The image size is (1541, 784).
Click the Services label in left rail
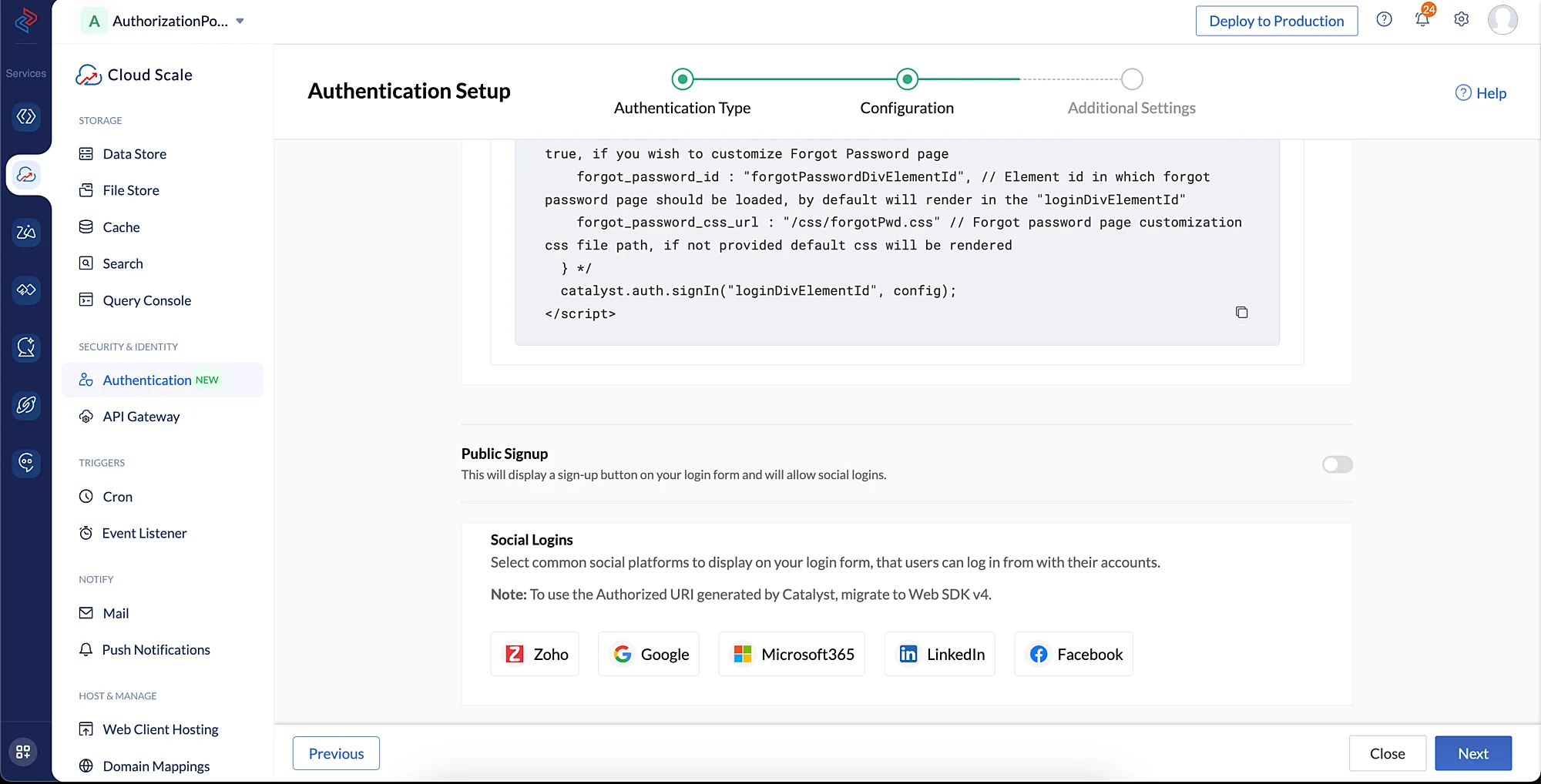(x=26, y=73)
